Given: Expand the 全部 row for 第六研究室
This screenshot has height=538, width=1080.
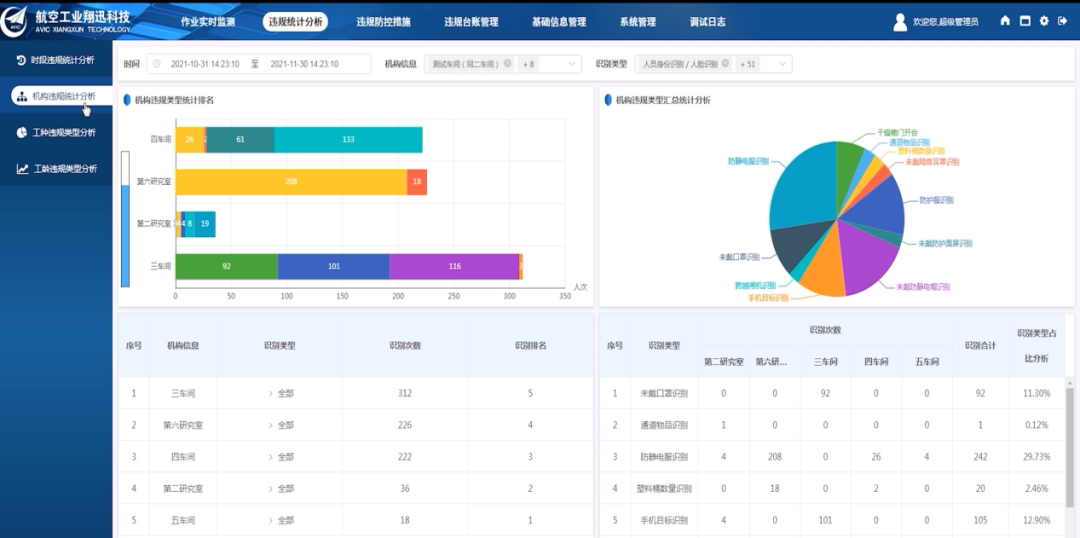Looking at the screenshot, I should pyautogui.click(x=270, y=425).
